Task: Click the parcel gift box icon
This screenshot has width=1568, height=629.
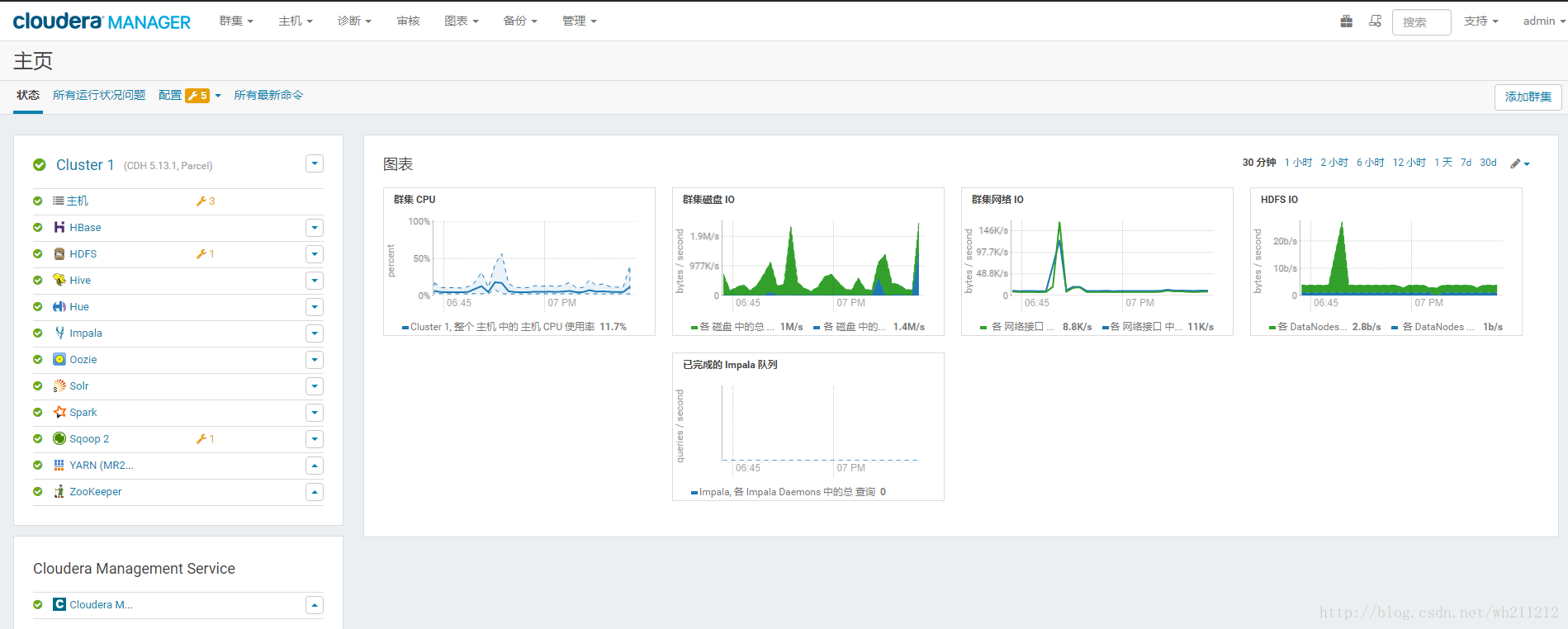Action: [1347, 21]
